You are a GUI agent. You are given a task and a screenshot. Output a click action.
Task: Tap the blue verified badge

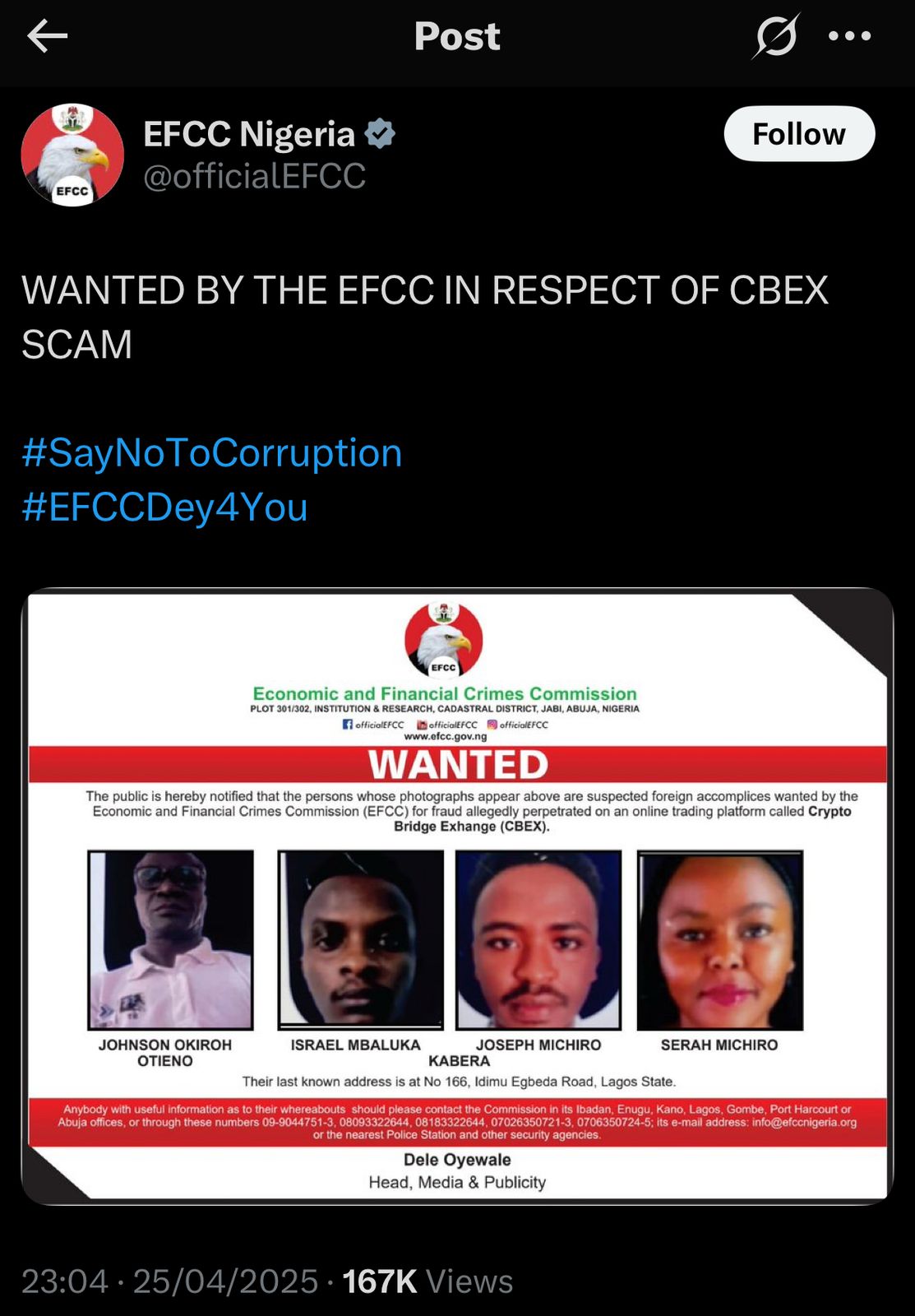(380, 133)
